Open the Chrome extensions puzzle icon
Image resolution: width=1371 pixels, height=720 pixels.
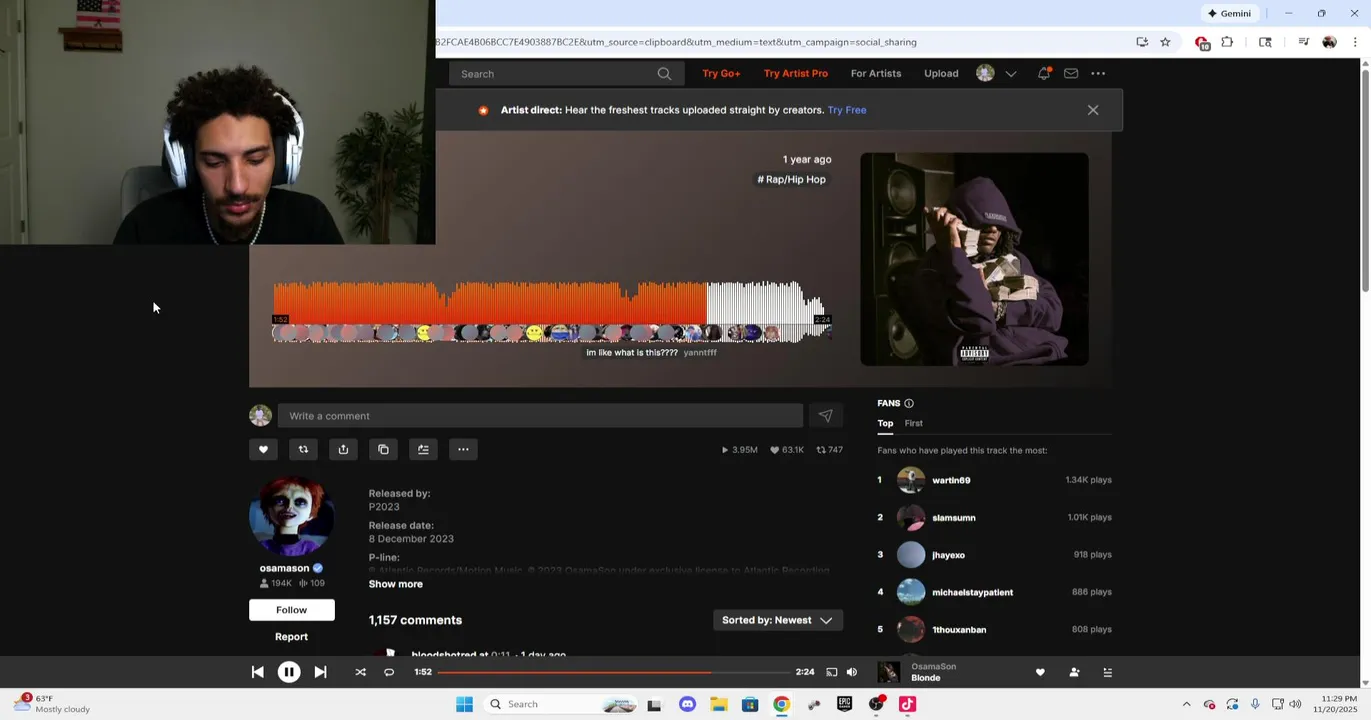[x=1227, y=42]
